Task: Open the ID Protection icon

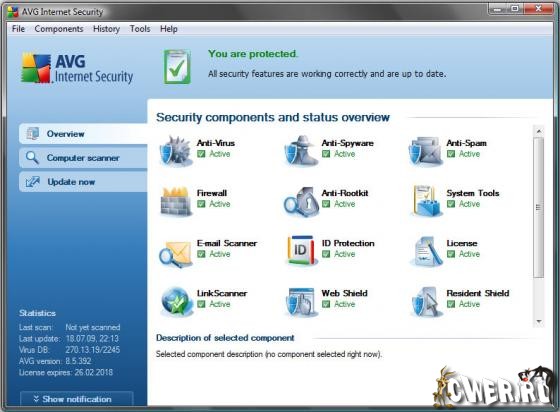Action: tap(301, 251)
